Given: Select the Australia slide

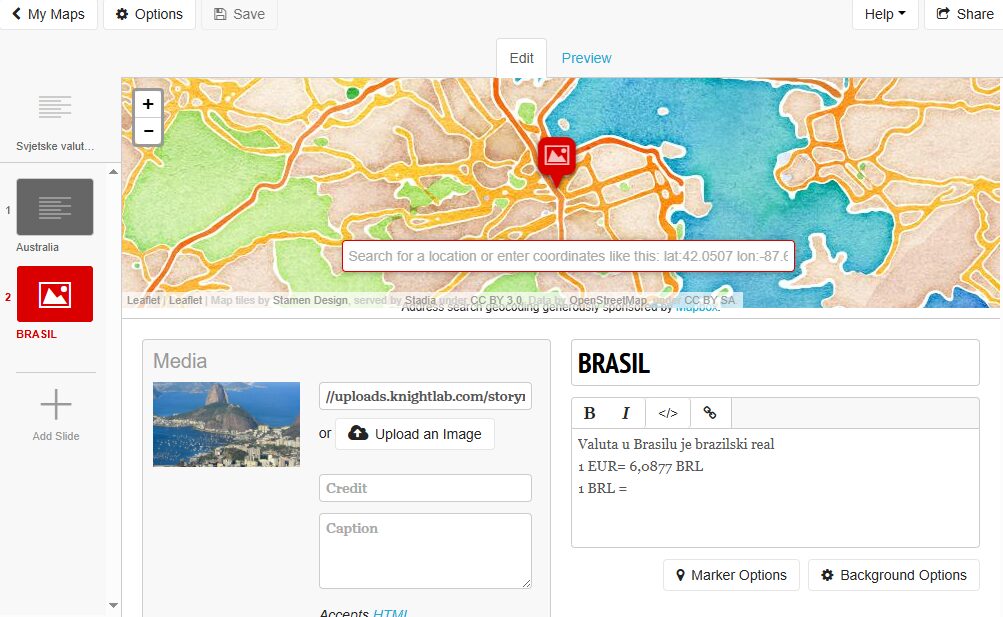Looking at the screenshot, I should point(55,216).
